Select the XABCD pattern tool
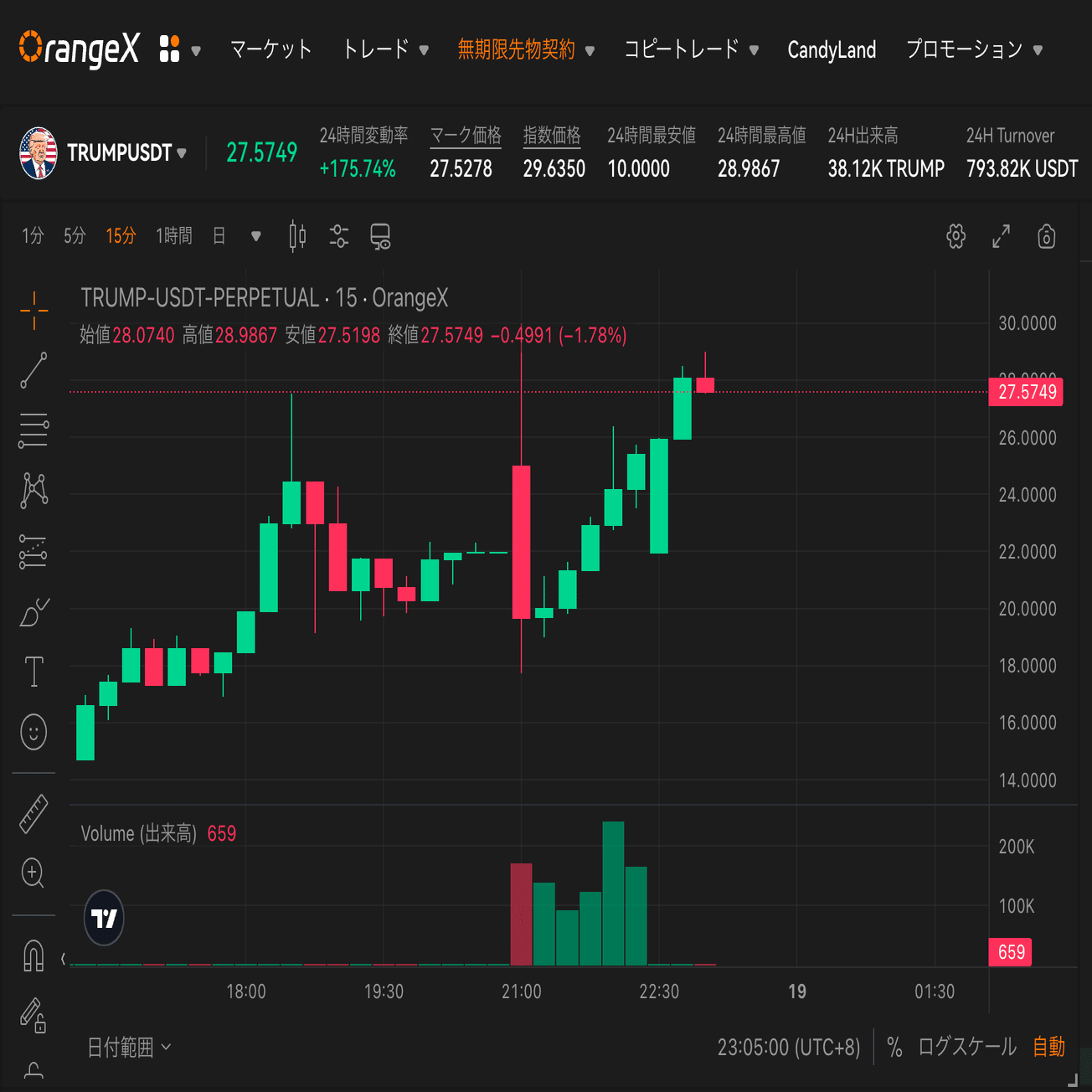The image size is (1092, 1092). point(33,490)
